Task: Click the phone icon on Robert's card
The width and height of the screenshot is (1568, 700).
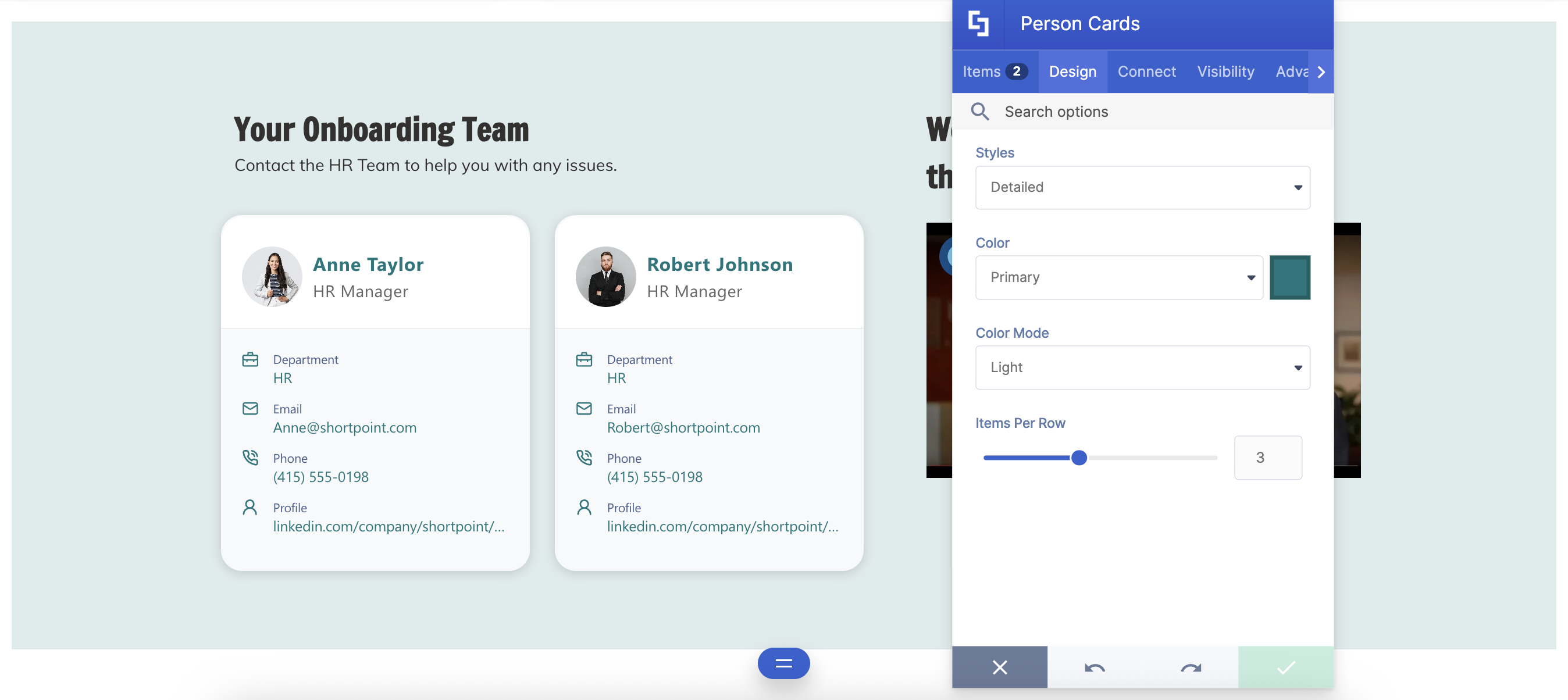Action: coord(583,457)
